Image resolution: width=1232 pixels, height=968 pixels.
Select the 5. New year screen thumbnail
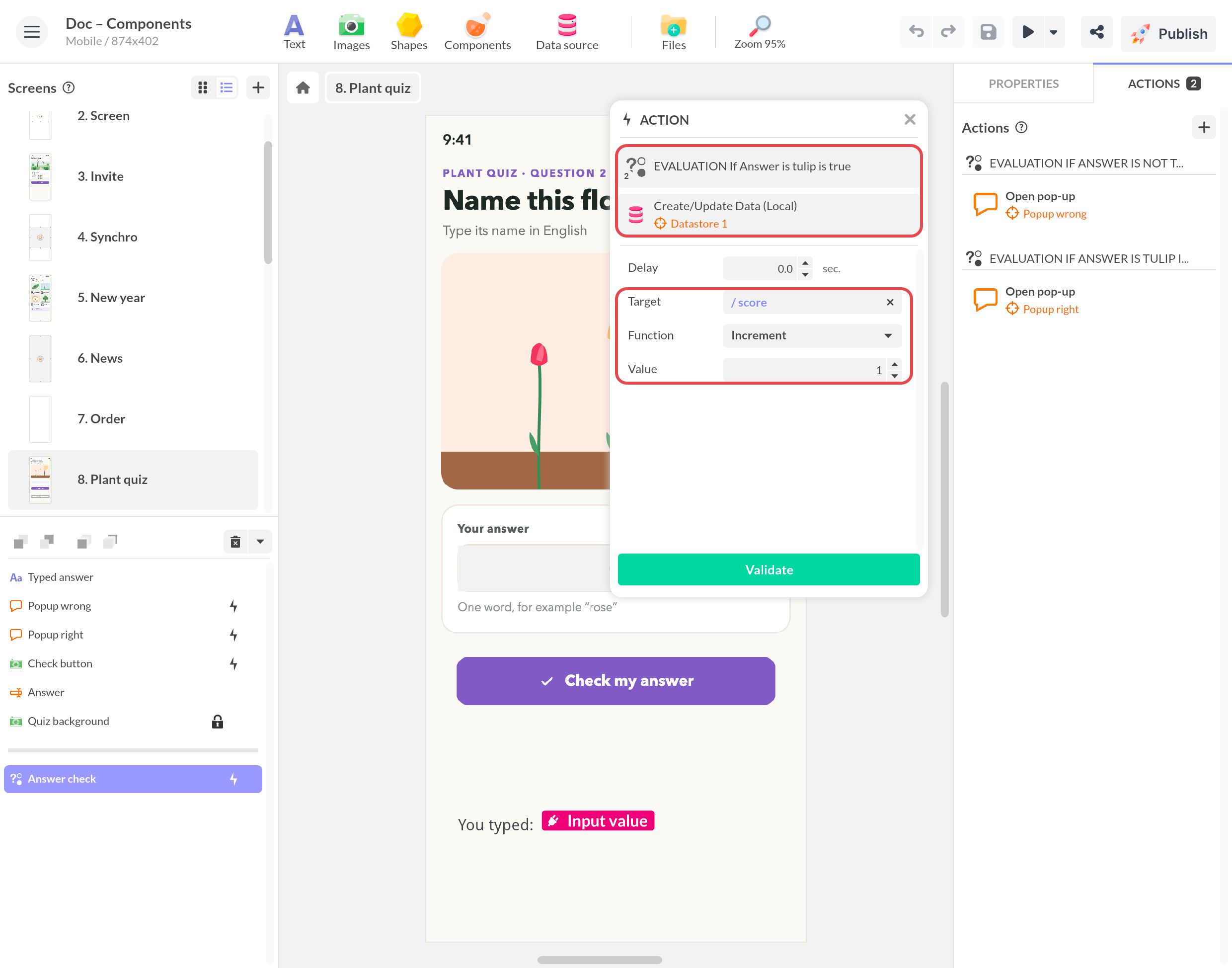tap(40, 298)
